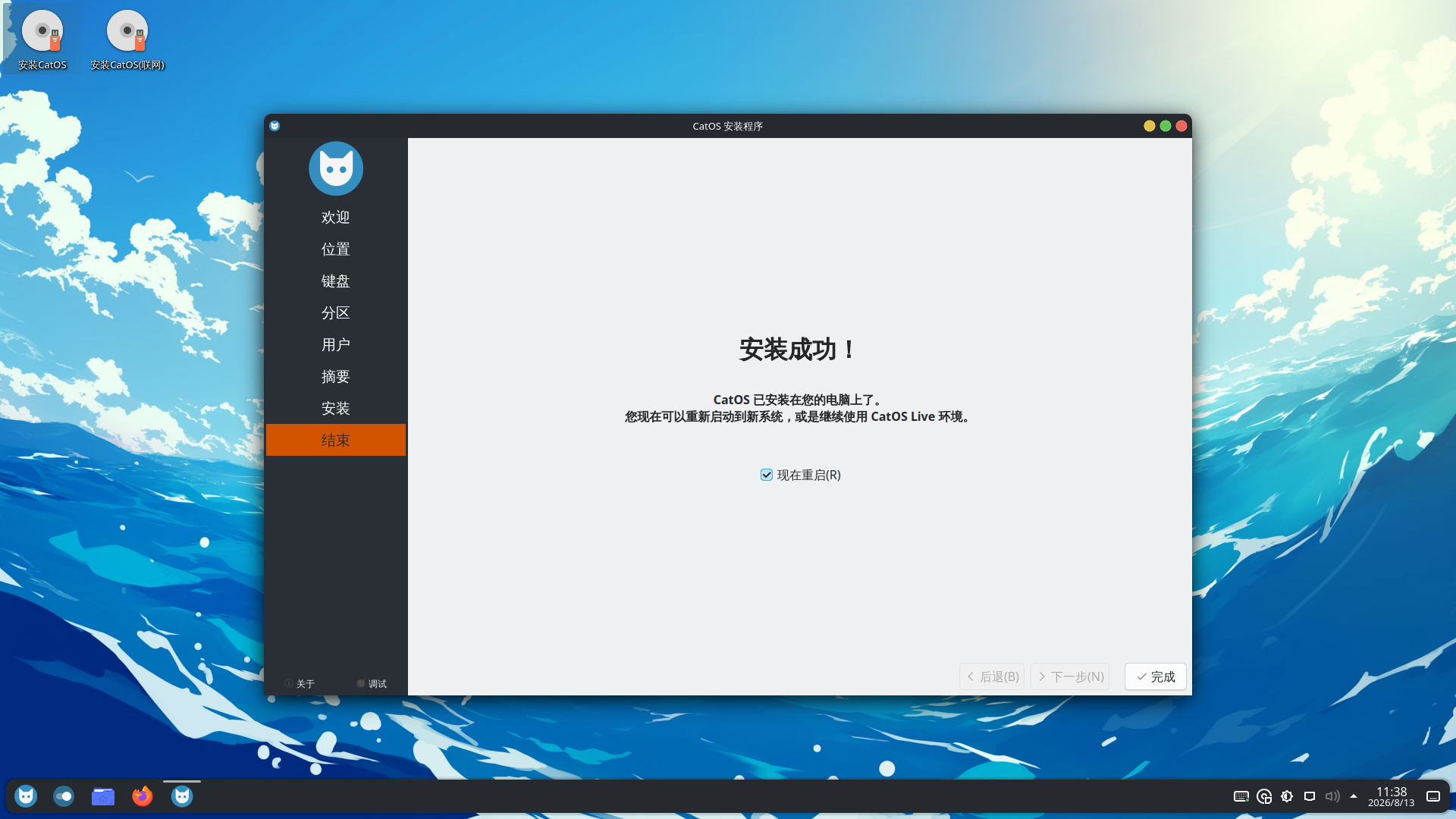Click the CatOS 安装程序 window title
1456x819 pixels.
[x=727, y=126]
